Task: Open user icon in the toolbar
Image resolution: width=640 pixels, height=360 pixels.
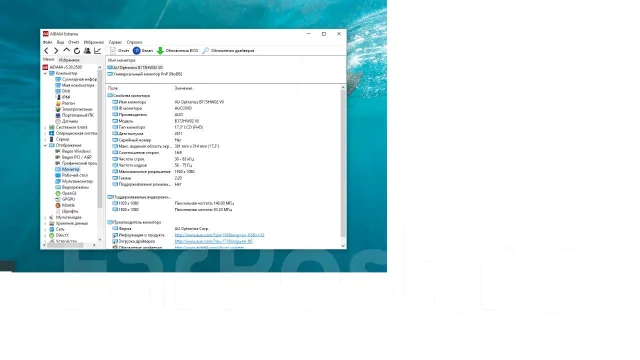Action: (87, 51)
